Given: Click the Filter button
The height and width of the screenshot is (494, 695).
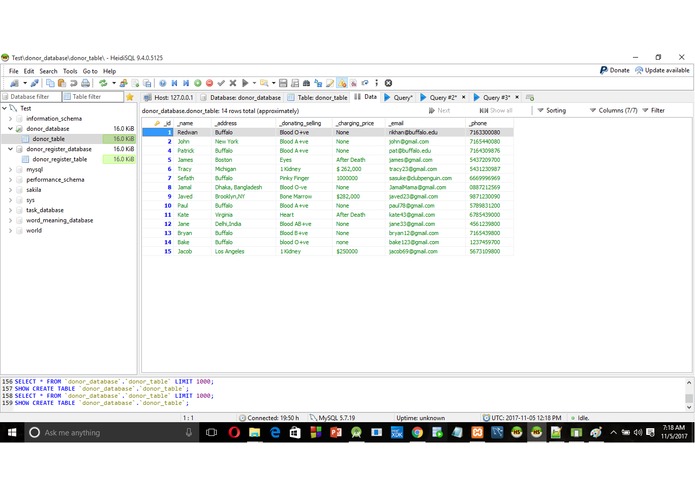Looking at the screenshot, I should click(x=653, y=110).
